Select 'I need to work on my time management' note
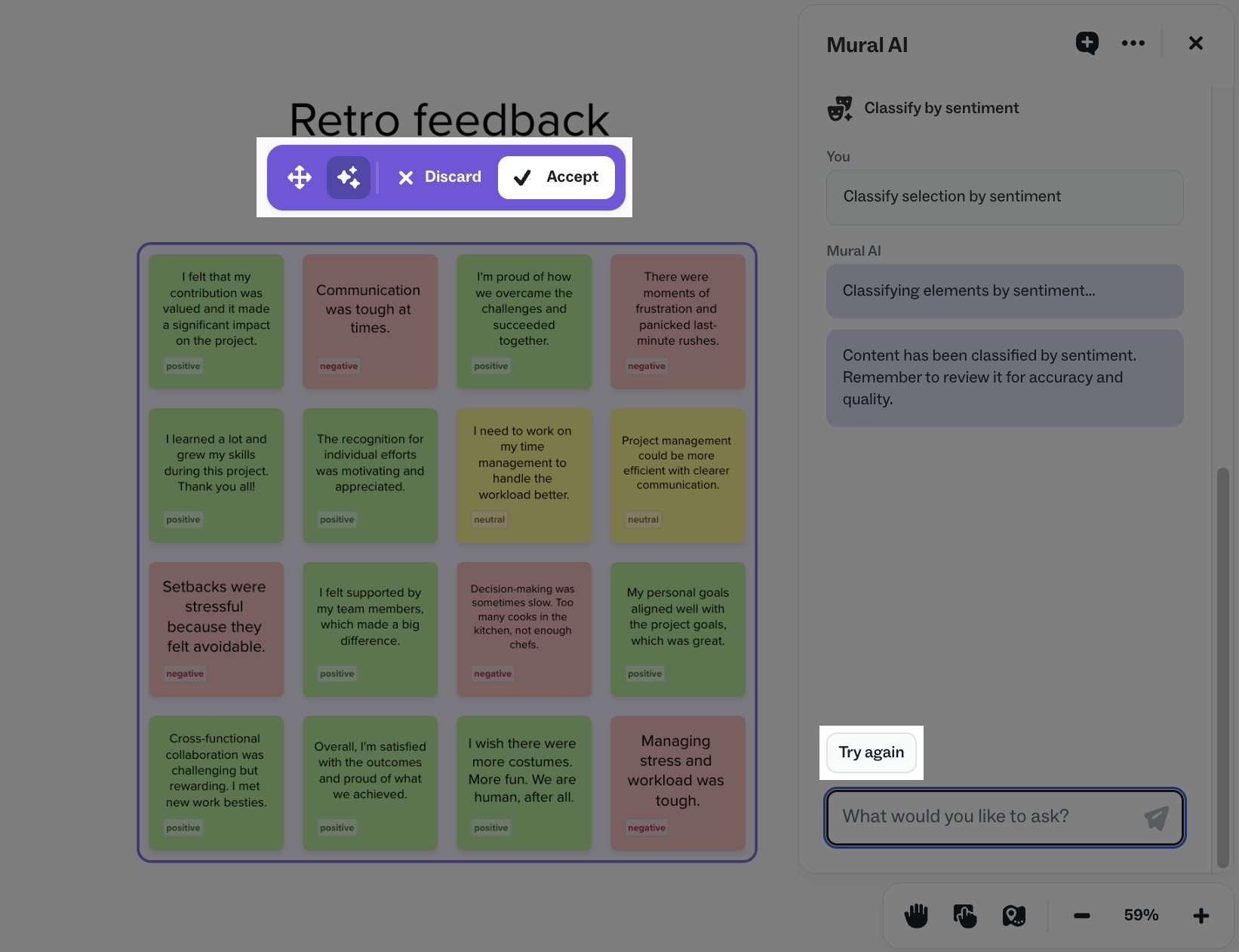The image size is (1239, 952). tap(524, 475)
